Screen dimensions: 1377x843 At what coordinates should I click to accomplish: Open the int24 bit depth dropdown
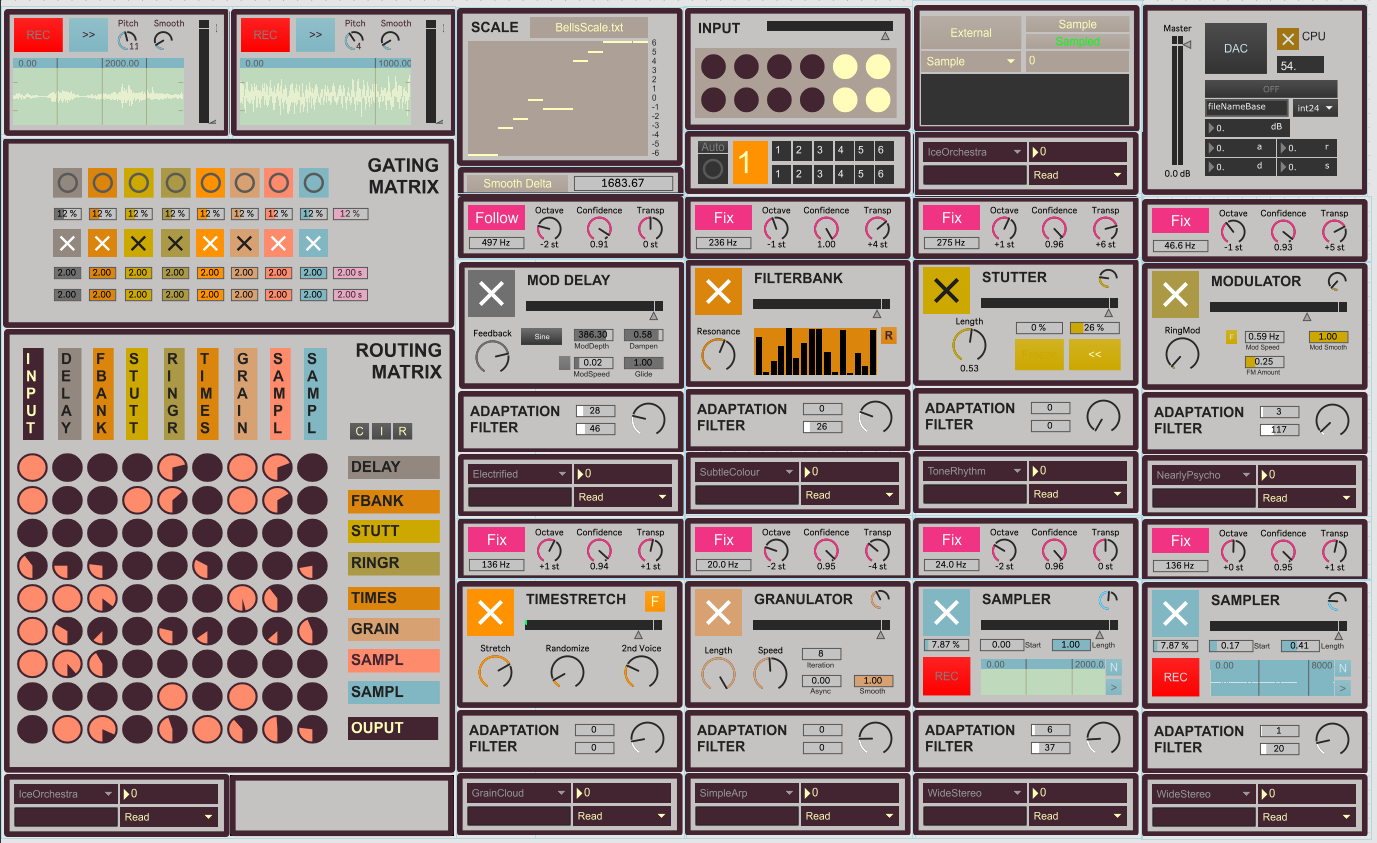click(1315, 107)
